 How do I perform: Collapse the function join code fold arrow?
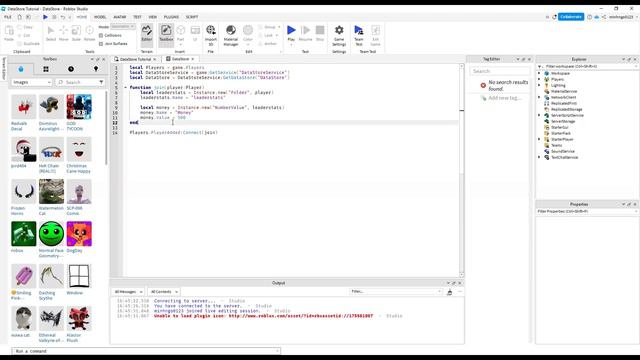(126, 87)
